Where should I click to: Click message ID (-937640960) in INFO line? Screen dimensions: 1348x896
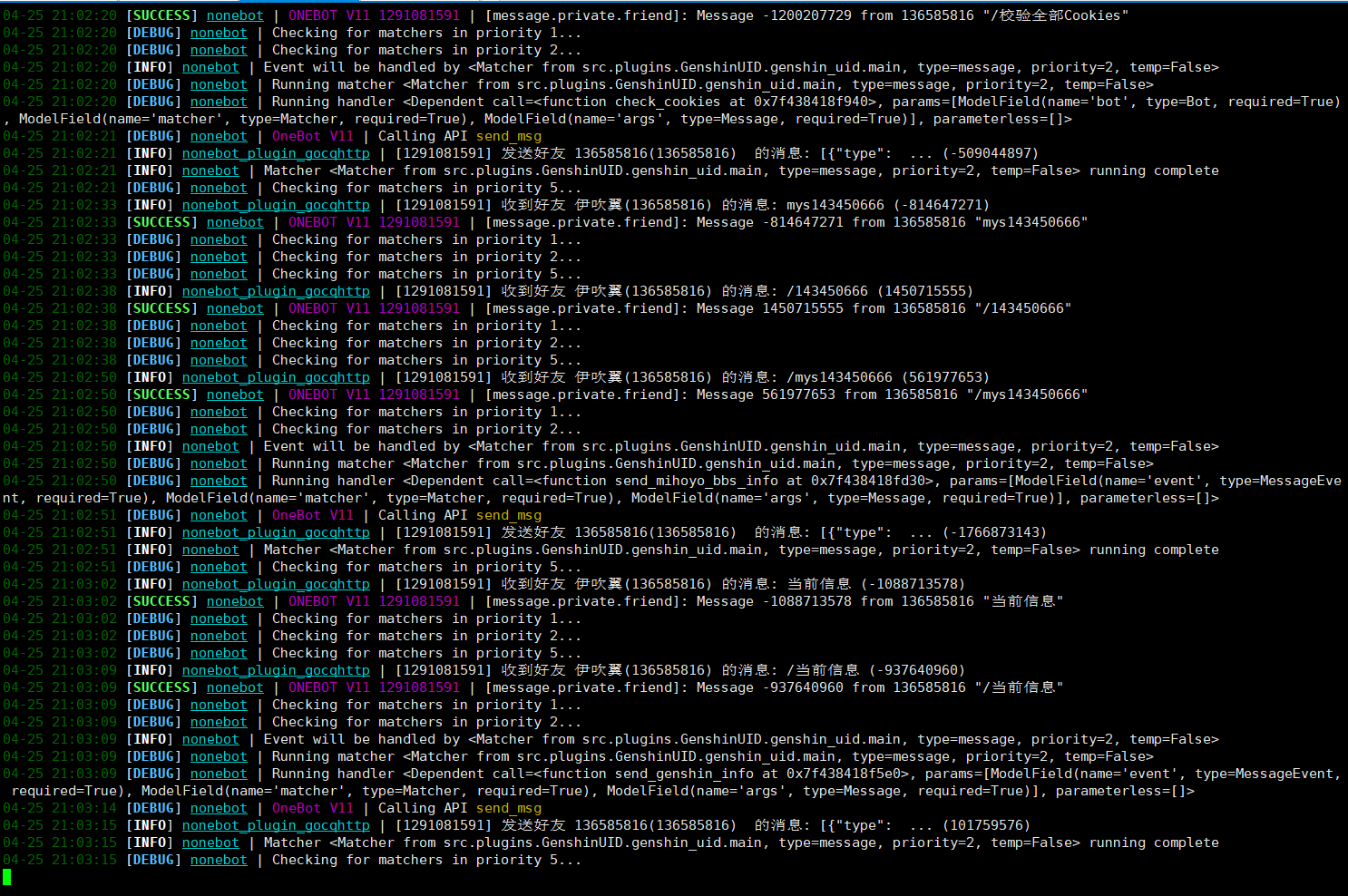917,670
